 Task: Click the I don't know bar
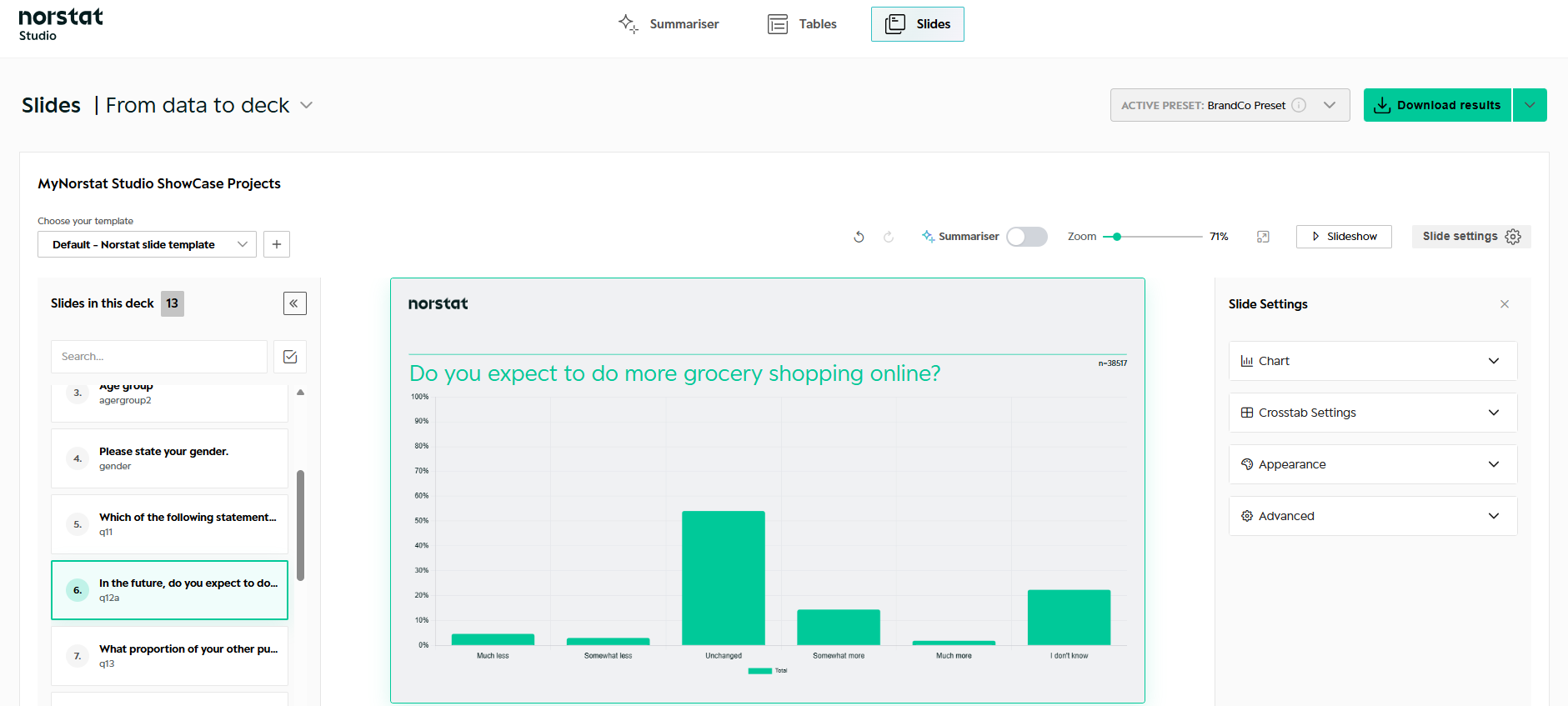(1069, 618)
